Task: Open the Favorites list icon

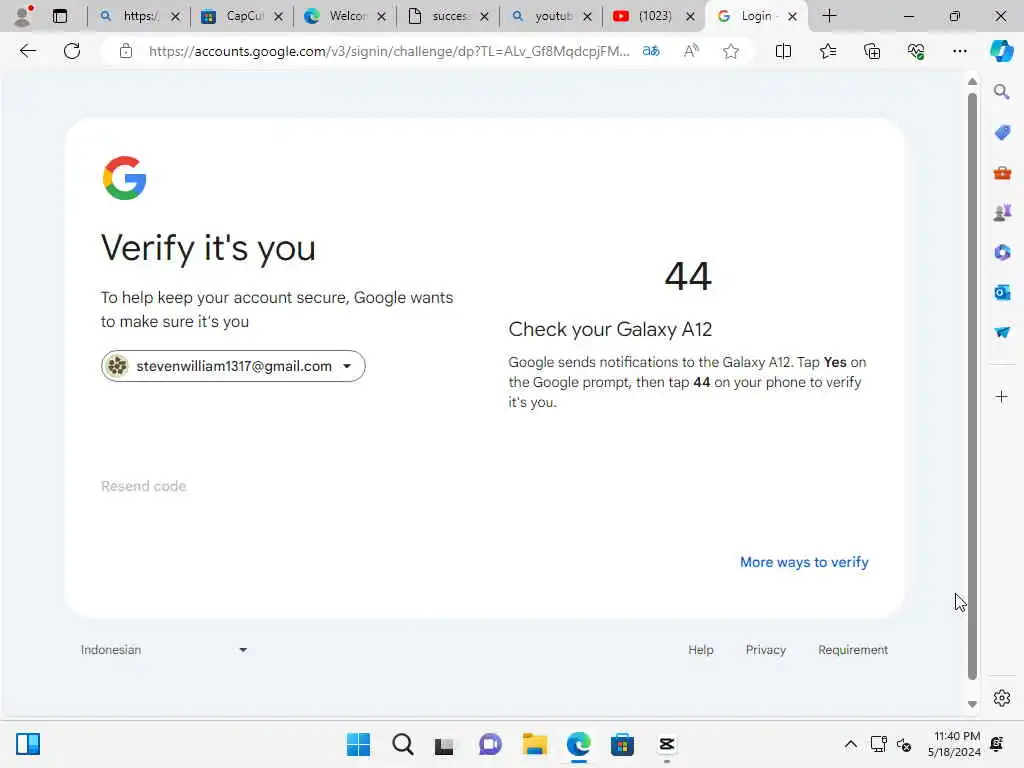Action: click(x=827, y=51)
